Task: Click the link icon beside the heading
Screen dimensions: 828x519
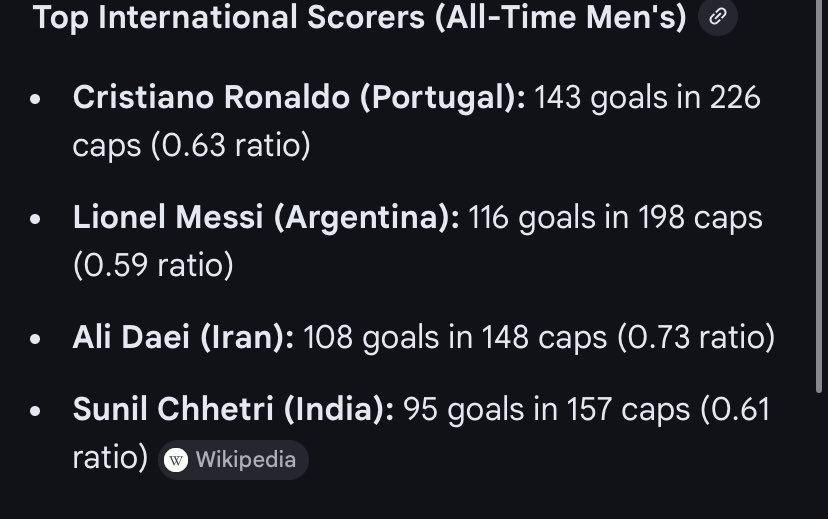Action: coord(717,17)
